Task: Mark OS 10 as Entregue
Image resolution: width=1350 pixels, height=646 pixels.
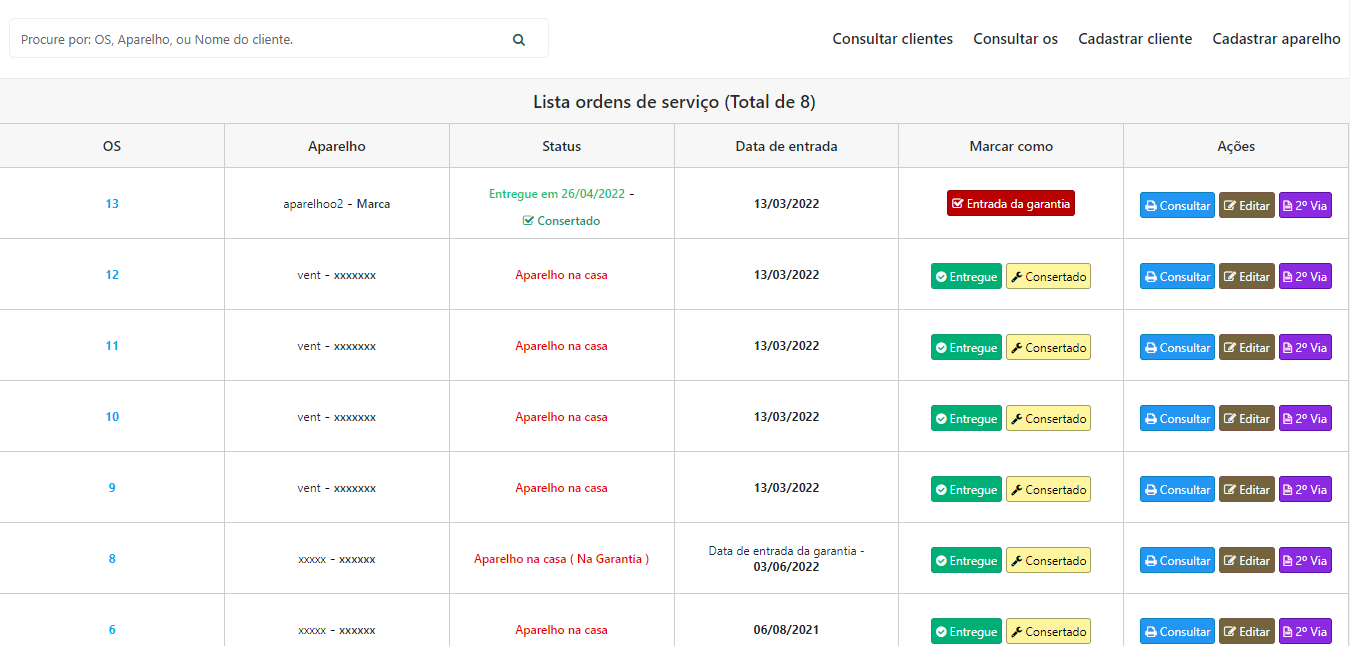Action: coord(965,419)
